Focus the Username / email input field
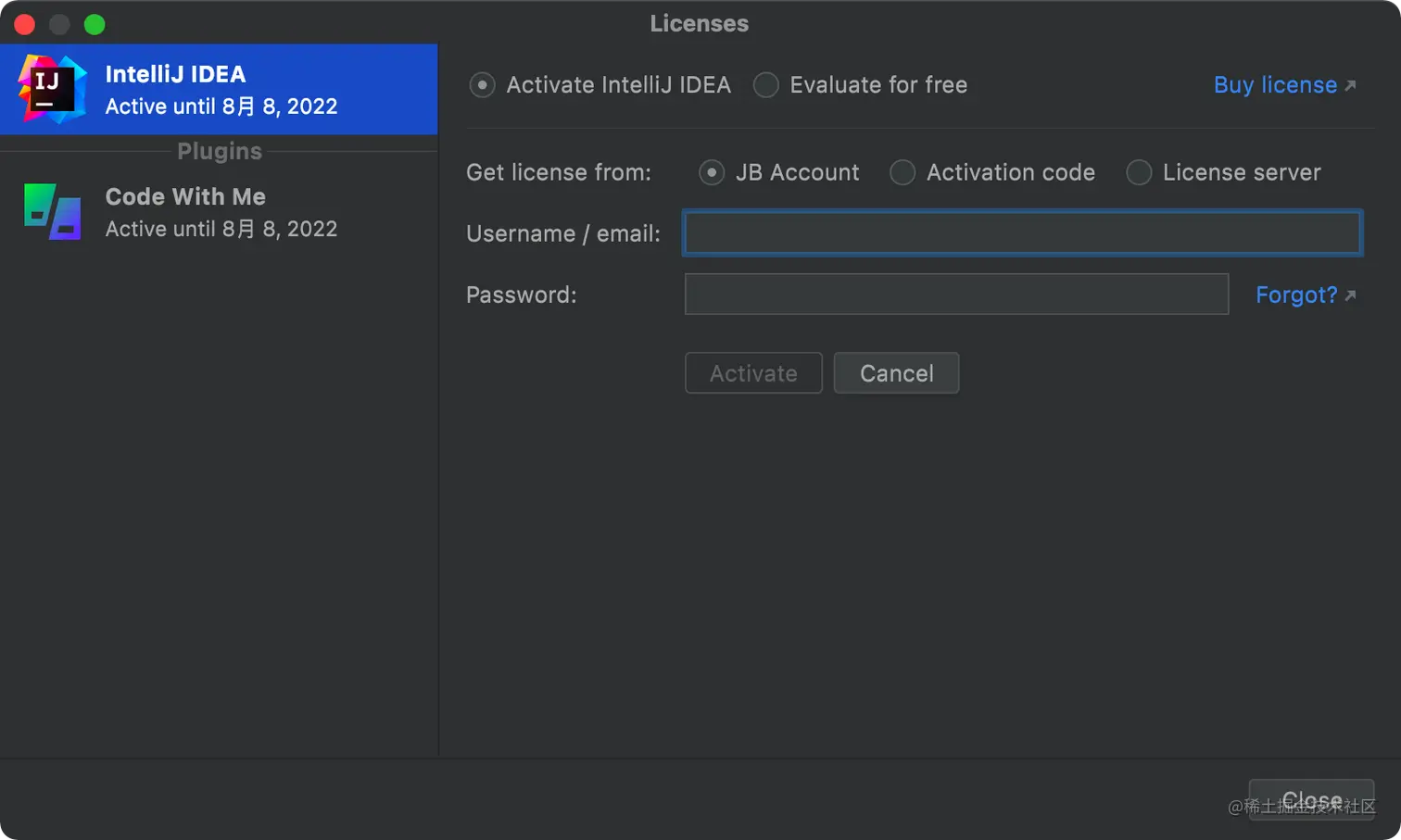Image resolution: width=1401 pixels, height=840 pixels. click(1022, 232)
